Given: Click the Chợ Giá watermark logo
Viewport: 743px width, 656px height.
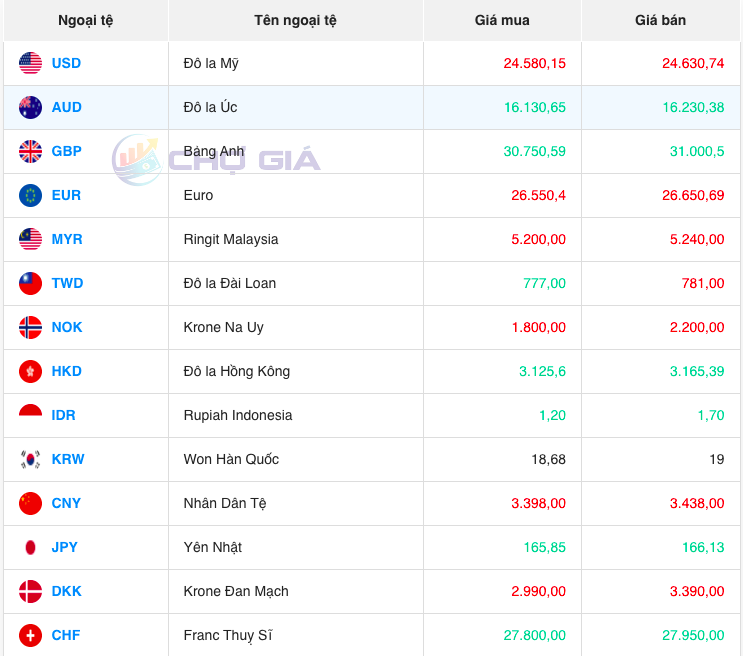Looking at the screenshot, I should [216, 159].
